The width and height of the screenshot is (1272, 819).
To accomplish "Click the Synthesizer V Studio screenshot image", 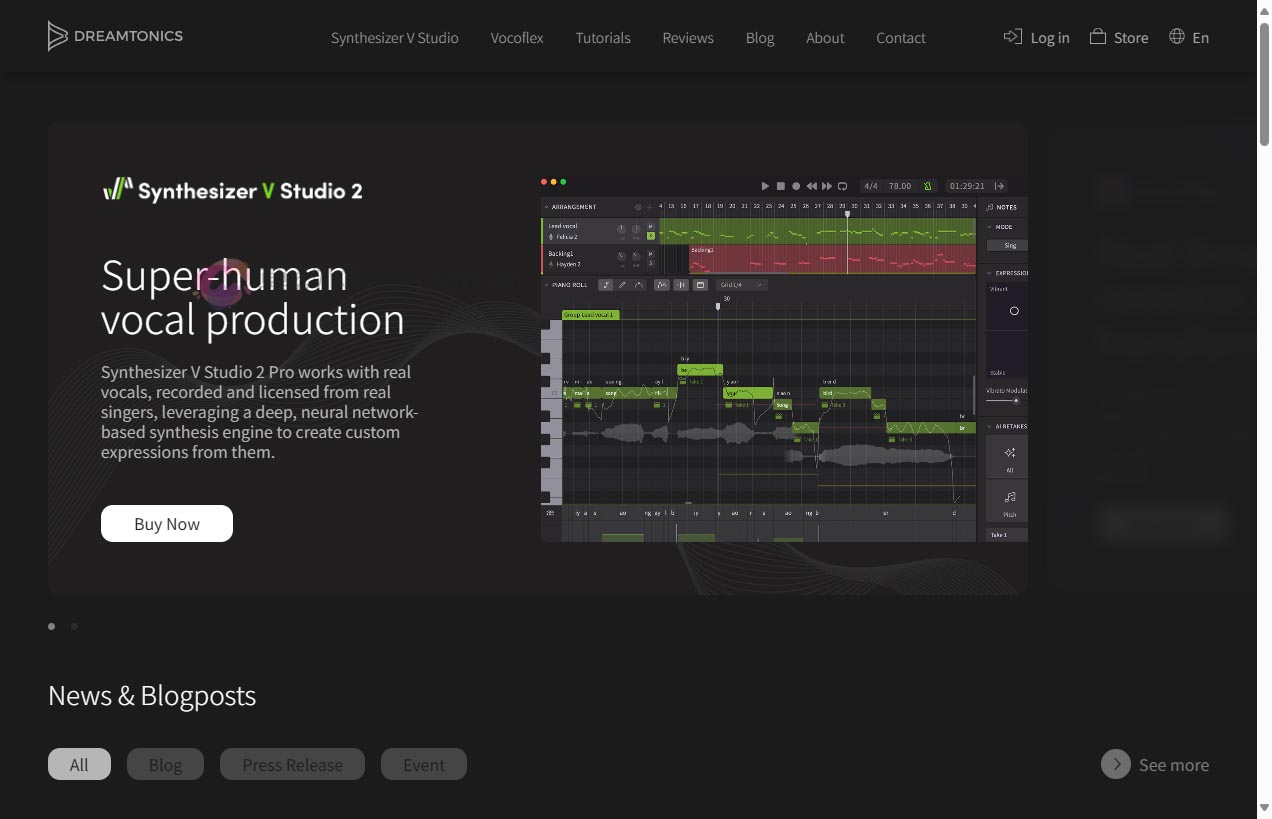I will pyautogui.click(x=783, y=358).
